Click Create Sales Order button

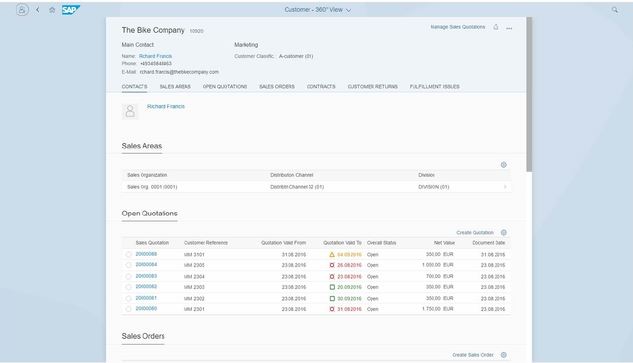[x=473, y=355]
